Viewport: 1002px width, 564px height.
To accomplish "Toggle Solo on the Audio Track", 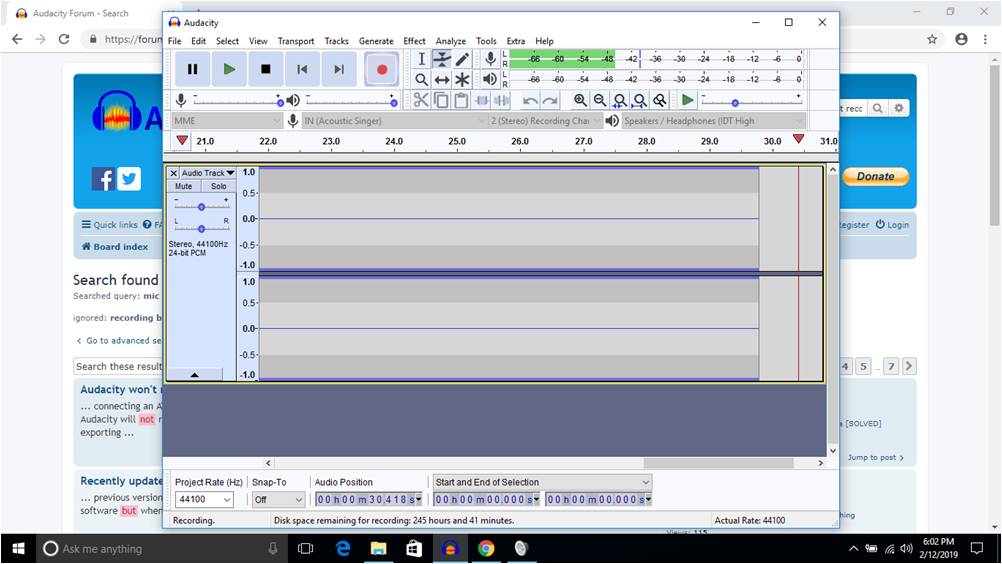I will pos(219,187).
